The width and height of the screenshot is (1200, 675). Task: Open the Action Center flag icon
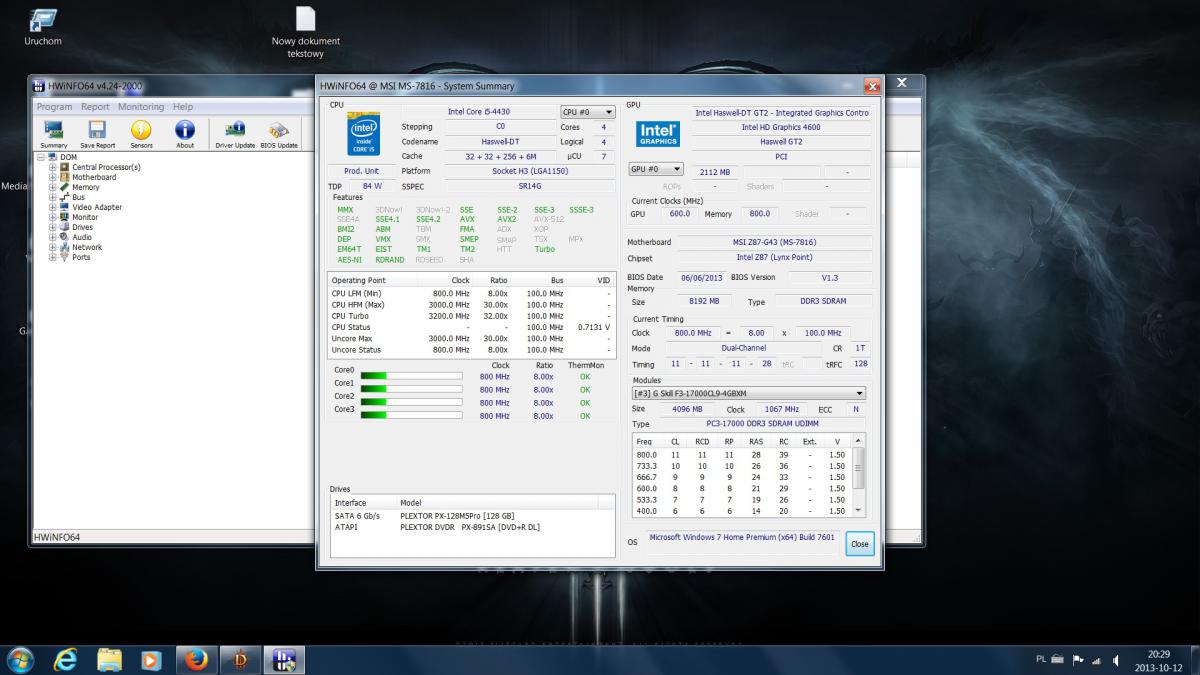tap(1078, 660)
